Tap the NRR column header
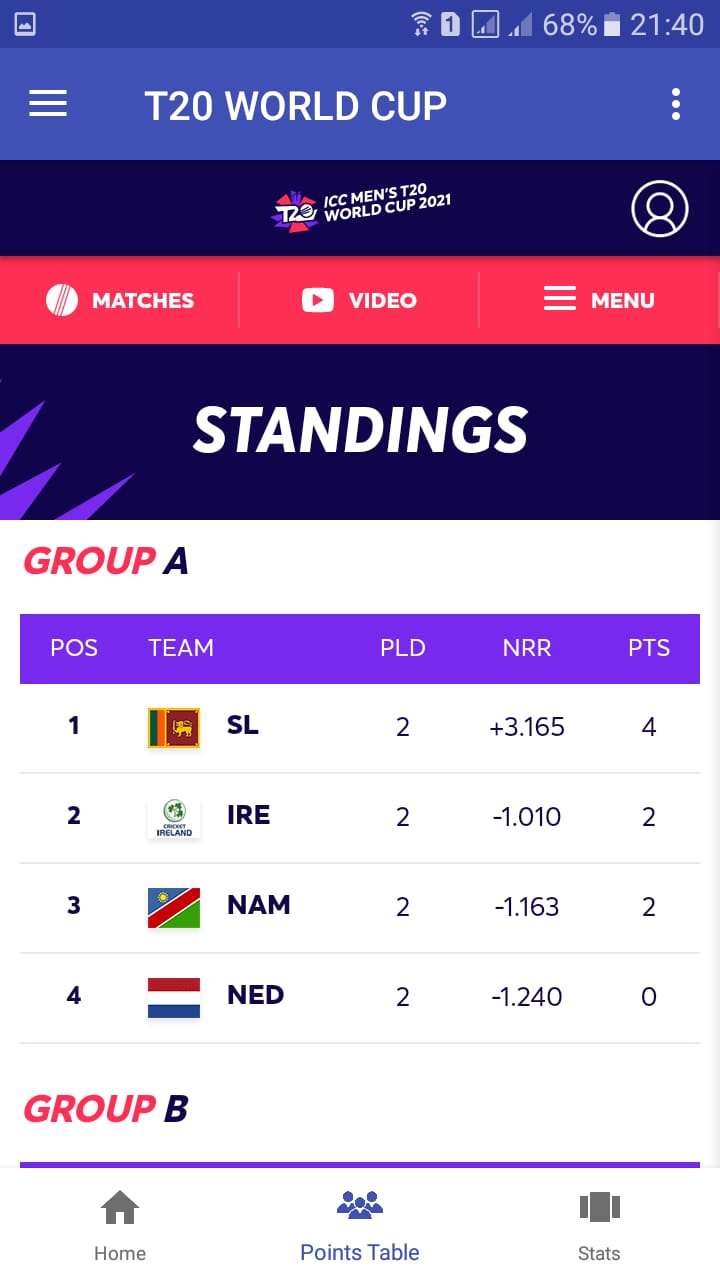The height and width of the screenshot is (1280, 720). 527,648
